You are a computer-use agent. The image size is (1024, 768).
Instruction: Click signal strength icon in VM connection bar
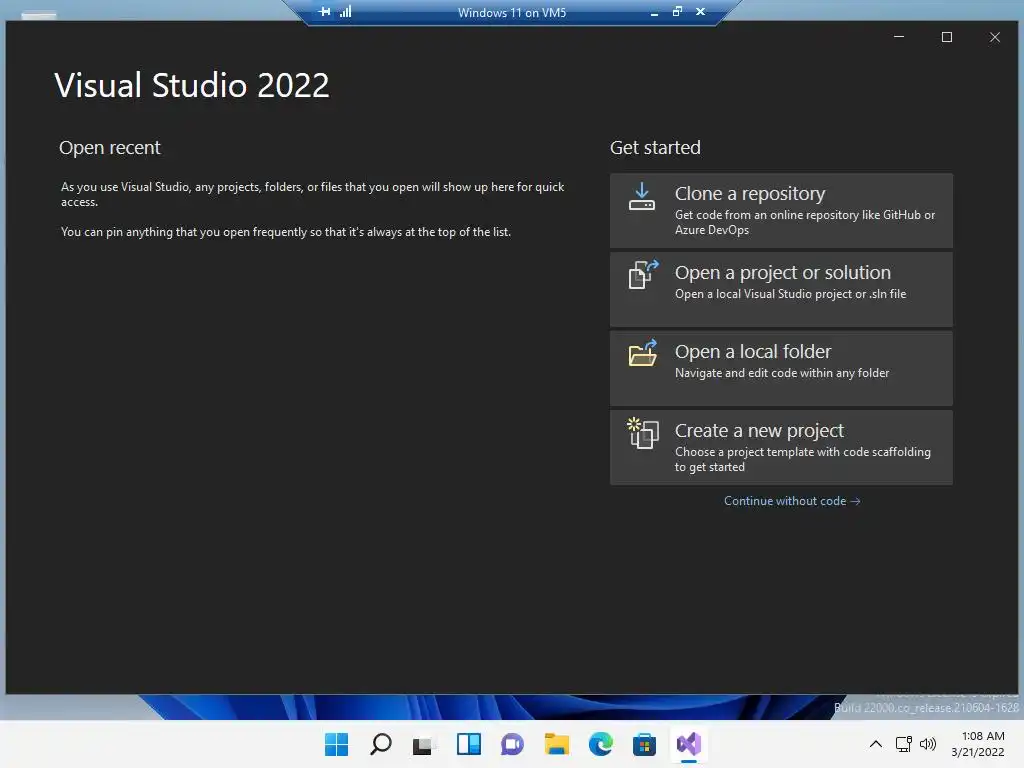pos(345,11)
